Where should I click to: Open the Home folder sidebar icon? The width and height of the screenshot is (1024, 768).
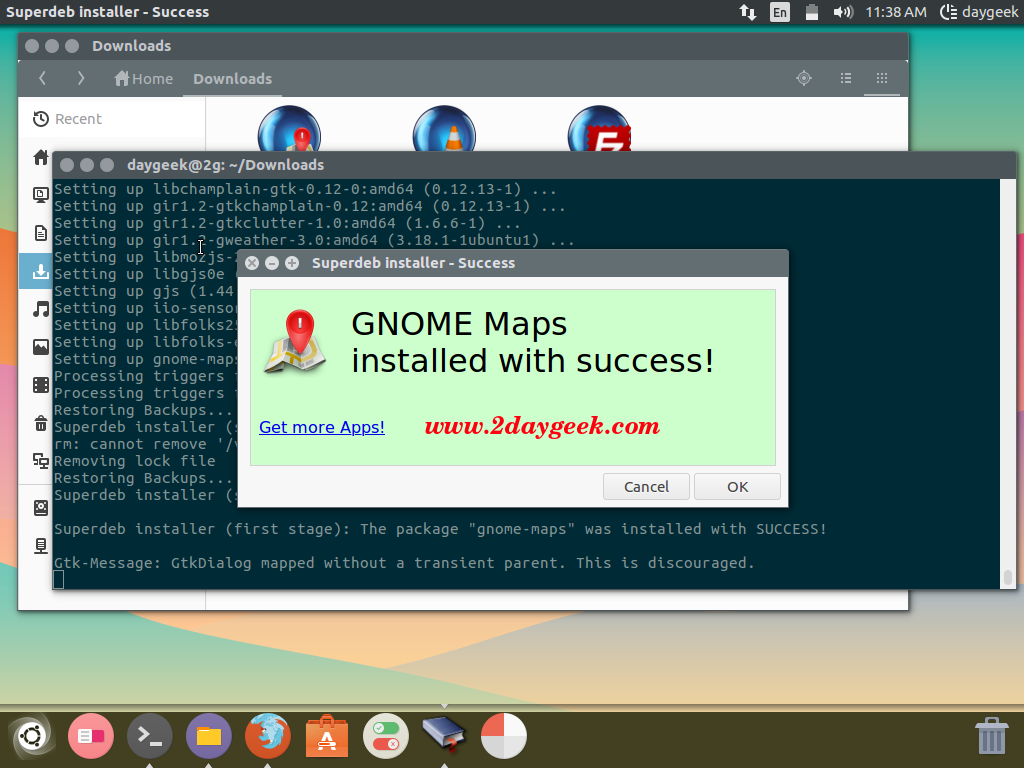tap(40, 157)
